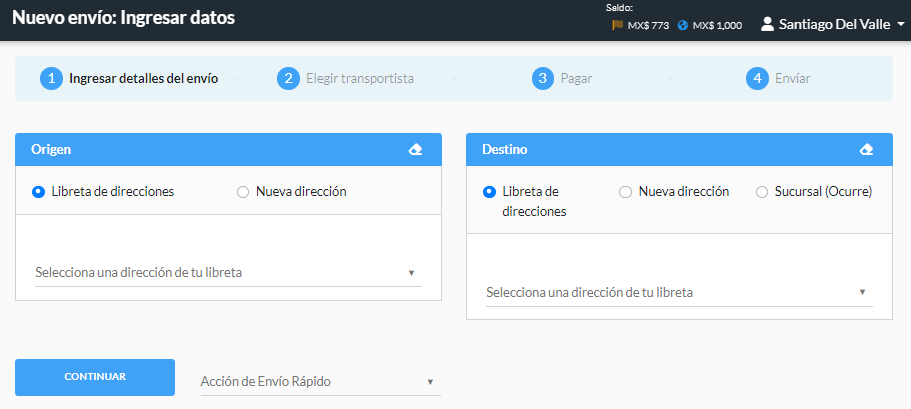Clear the Destino section with eraser icon
This screenshot has width=911, height=409.
point(867,150)
